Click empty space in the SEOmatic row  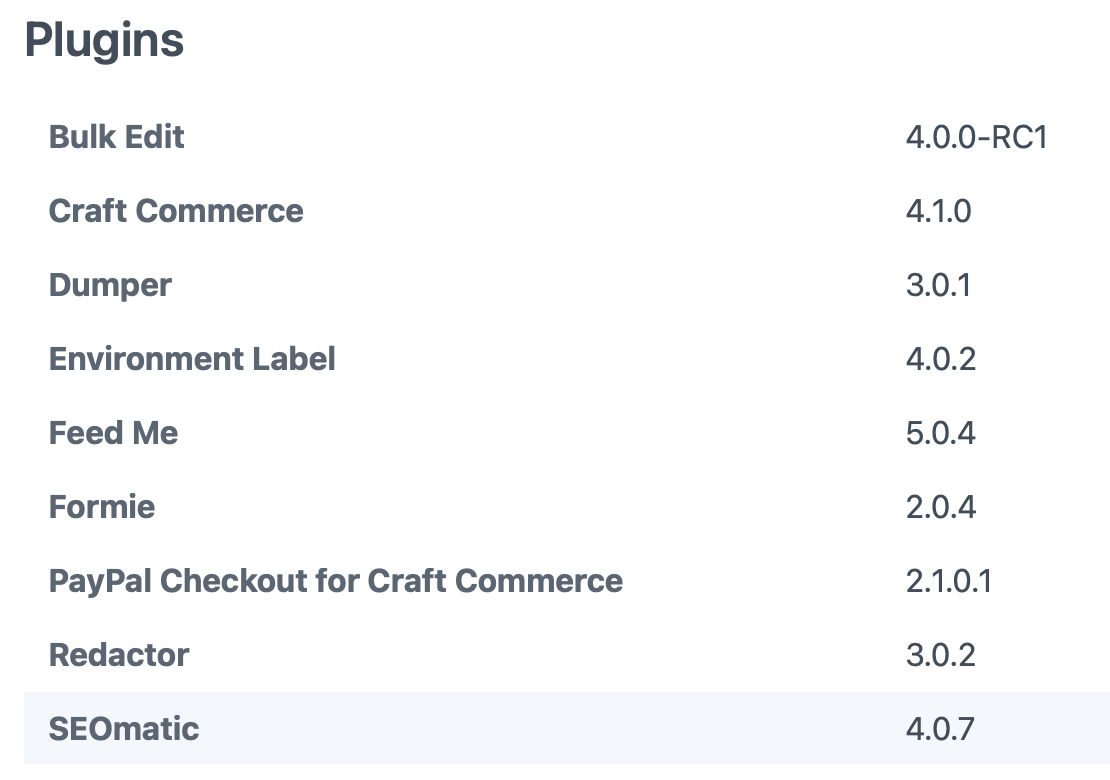pos(552,729)
